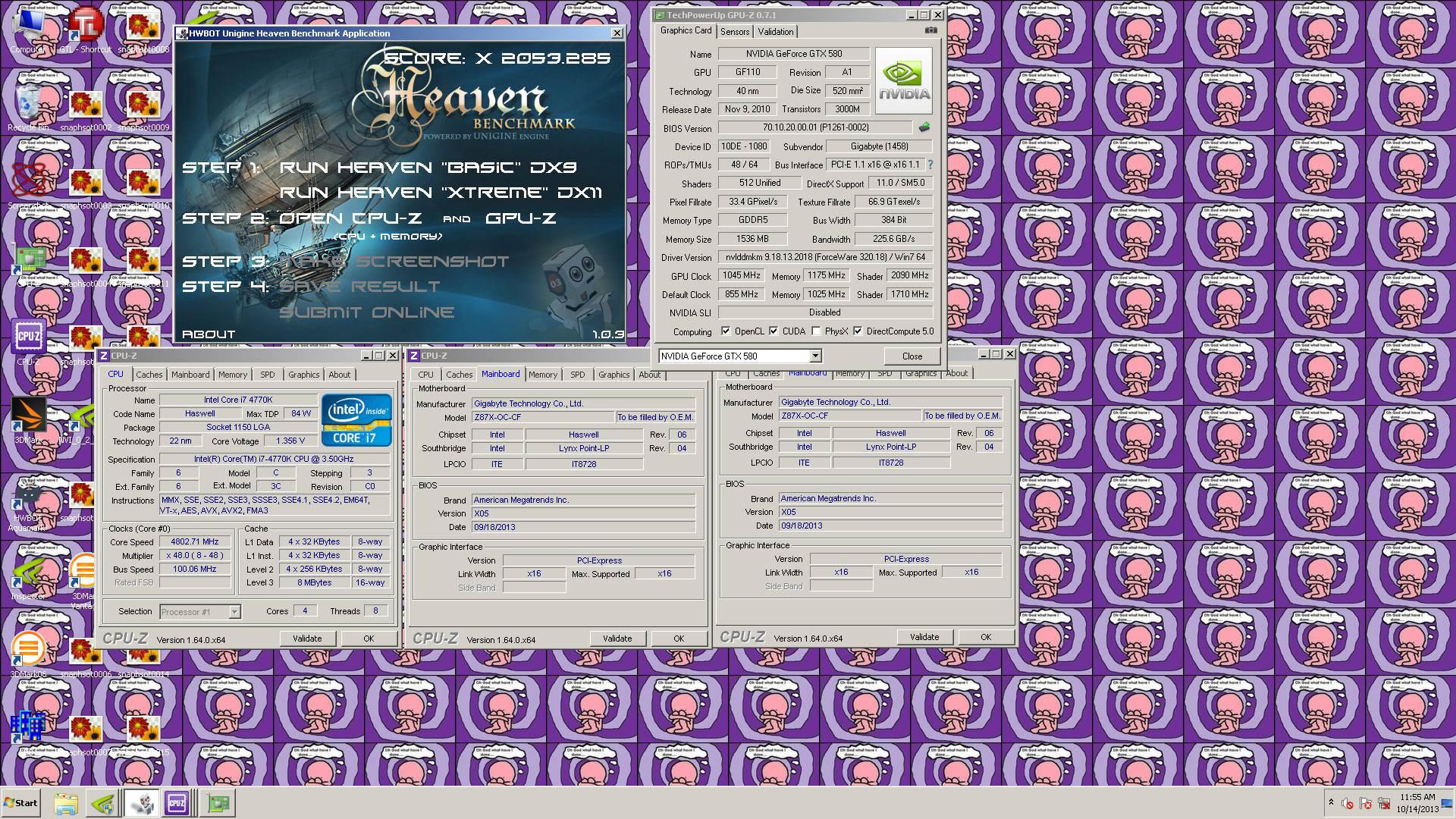Screen dimensions: 1456x819
Task: Launch the 3DMark06 desktop shortcut
Action: (x=28, y=654)
